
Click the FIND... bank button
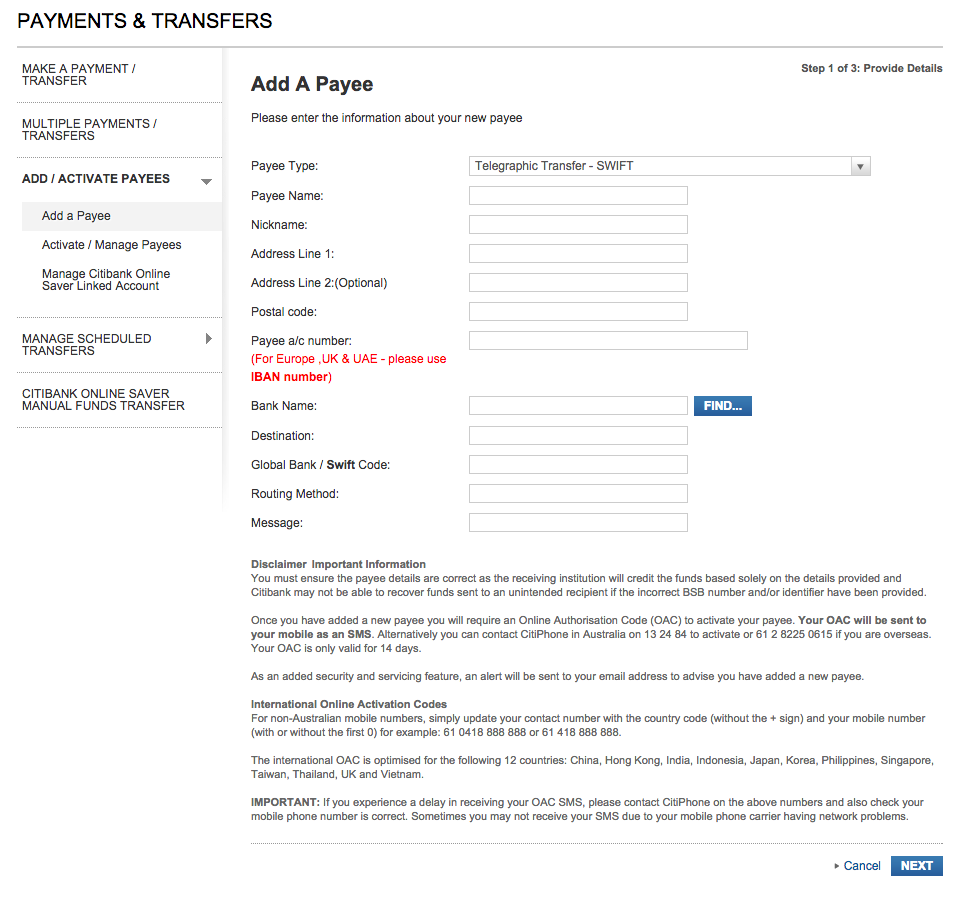pyautogui.click(x=722, y=406)
